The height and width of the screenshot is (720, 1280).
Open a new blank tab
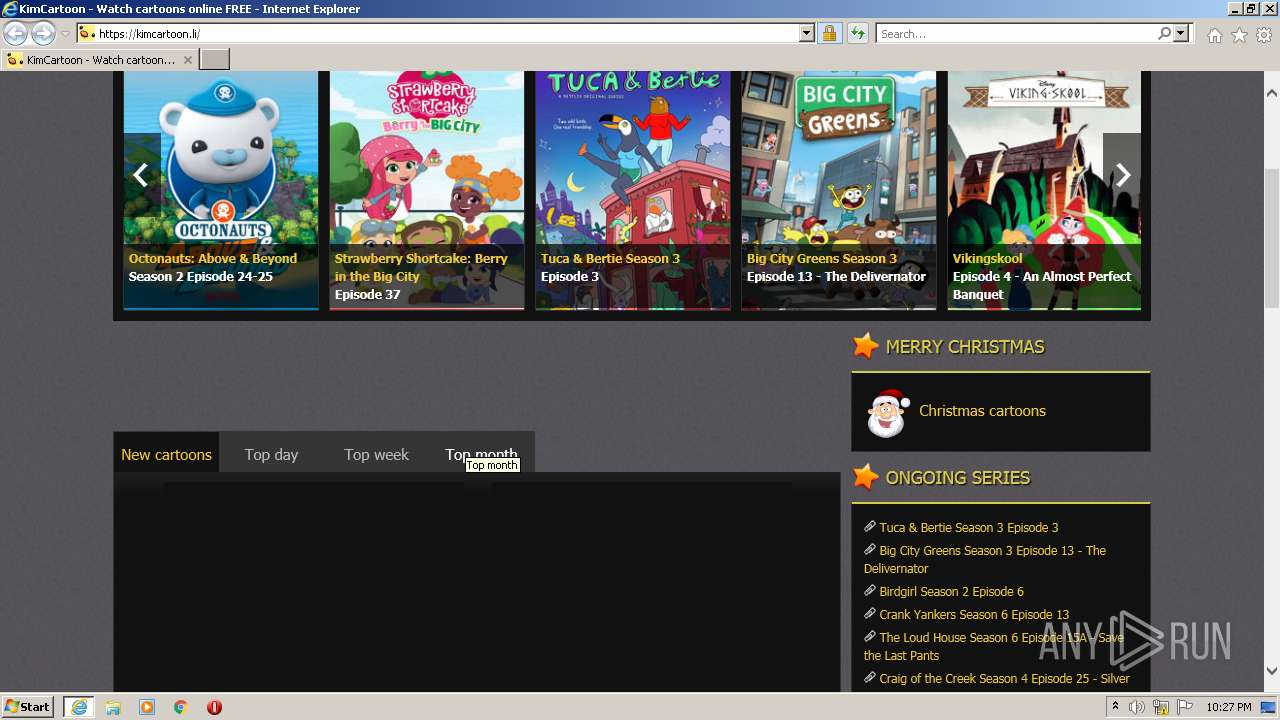click(215, 60)
